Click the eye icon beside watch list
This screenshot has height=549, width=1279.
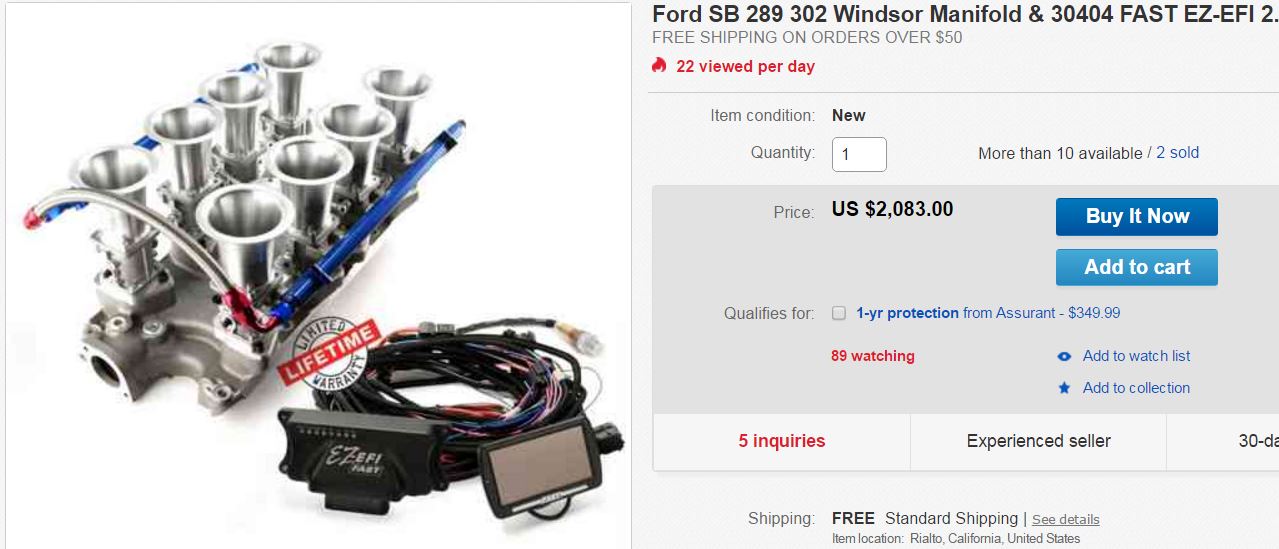(1064, 356)
